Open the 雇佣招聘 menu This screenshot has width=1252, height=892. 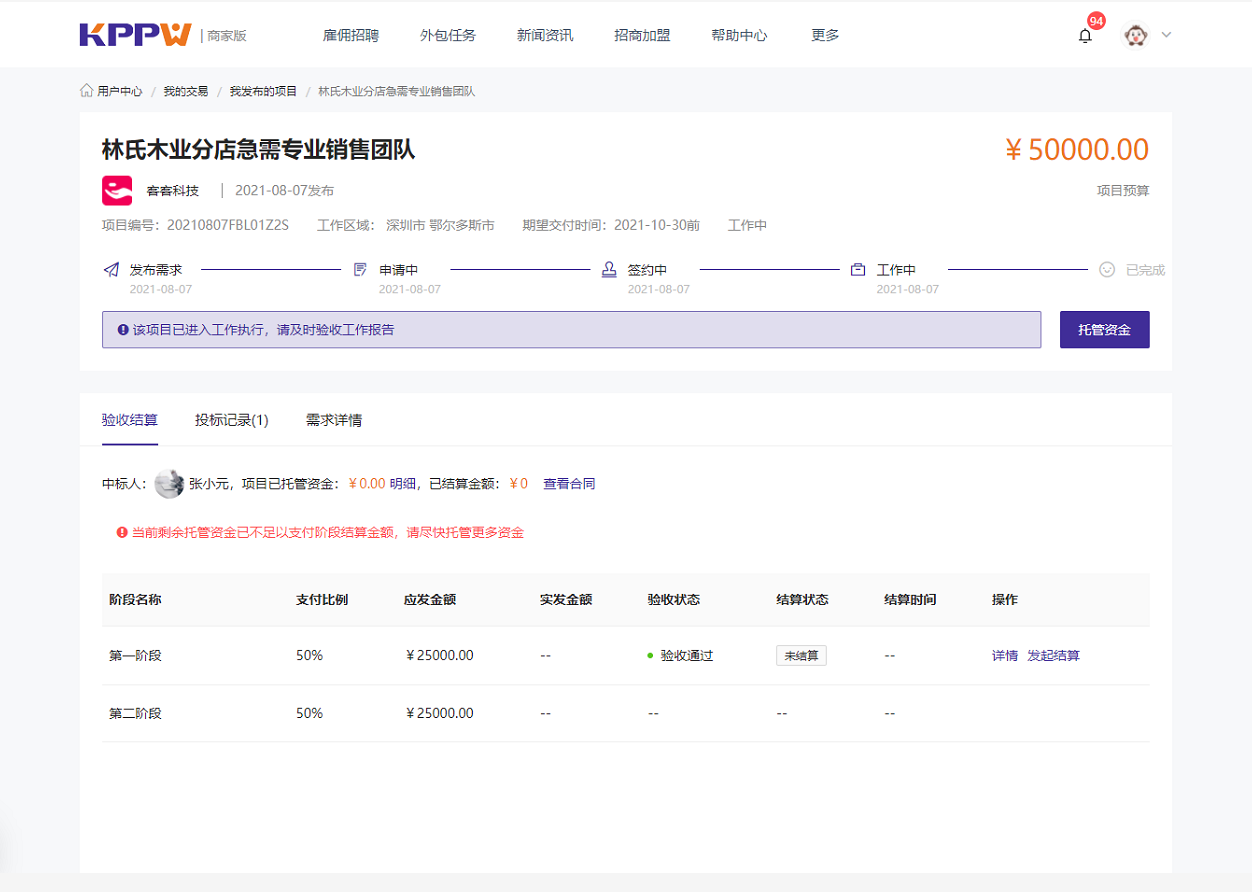(x=351, y=35)
